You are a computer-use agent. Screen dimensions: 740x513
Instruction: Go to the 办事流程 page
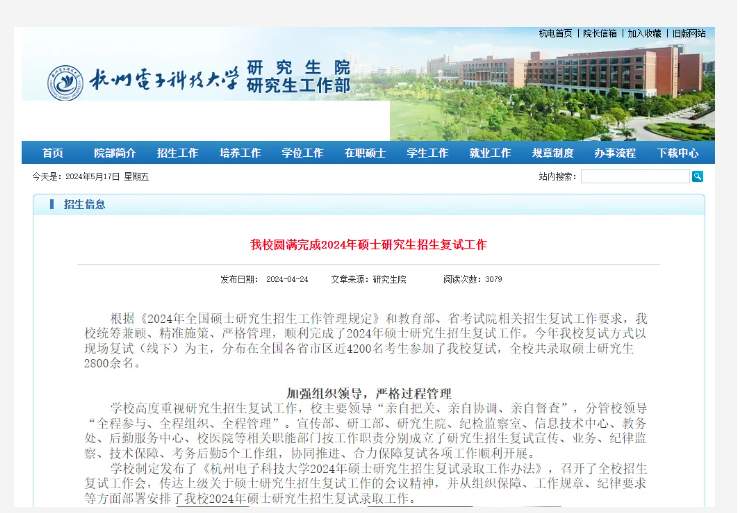point(615,153)
